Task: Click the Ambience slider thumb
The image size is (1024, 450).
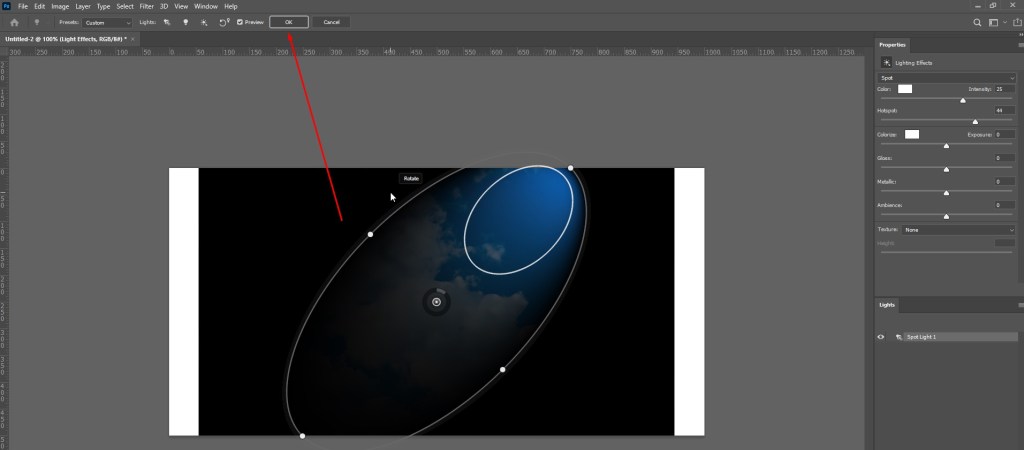Action: [946, 216]
